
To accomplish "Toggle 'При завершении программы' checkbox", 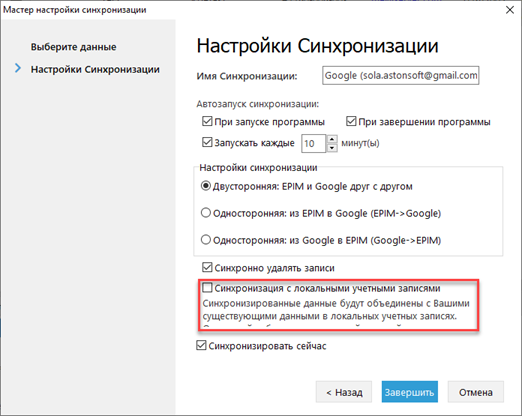I will pos(351,121).
